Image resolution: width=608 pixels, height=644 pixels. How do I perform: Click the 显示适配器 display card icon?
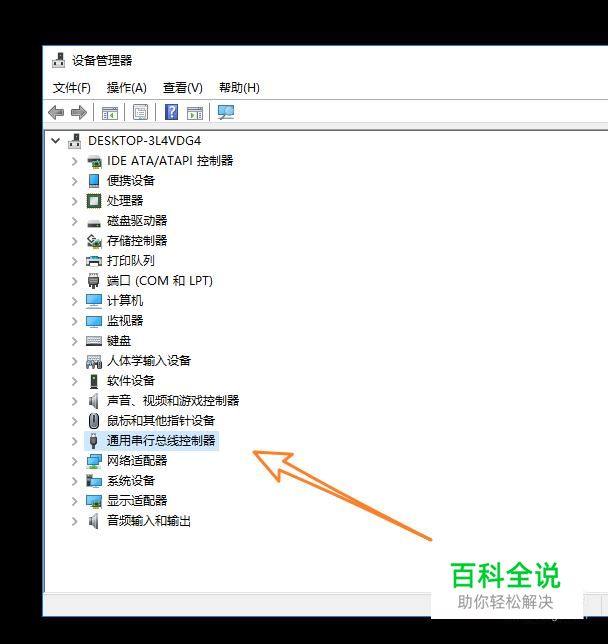94,501
